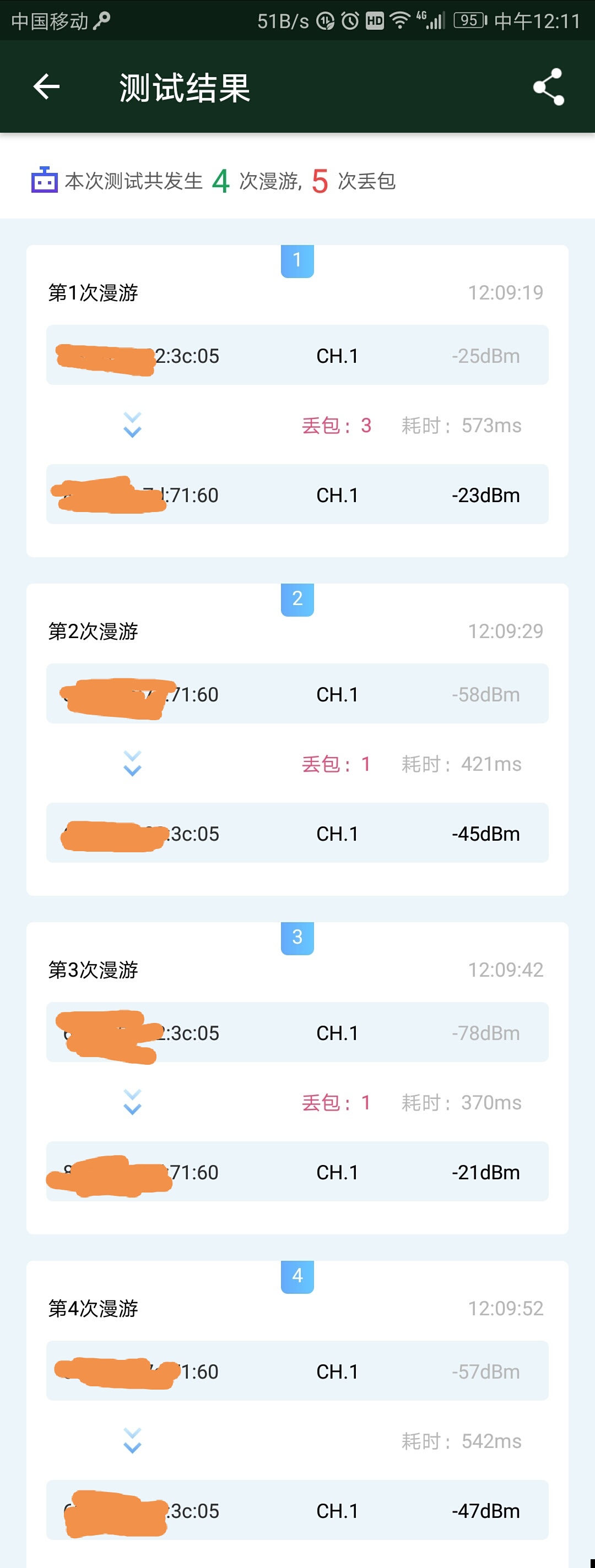Viewport: 595px width, 1568px height.
Task: Tap the blue number 3 badge
Action: click(297, 938)
